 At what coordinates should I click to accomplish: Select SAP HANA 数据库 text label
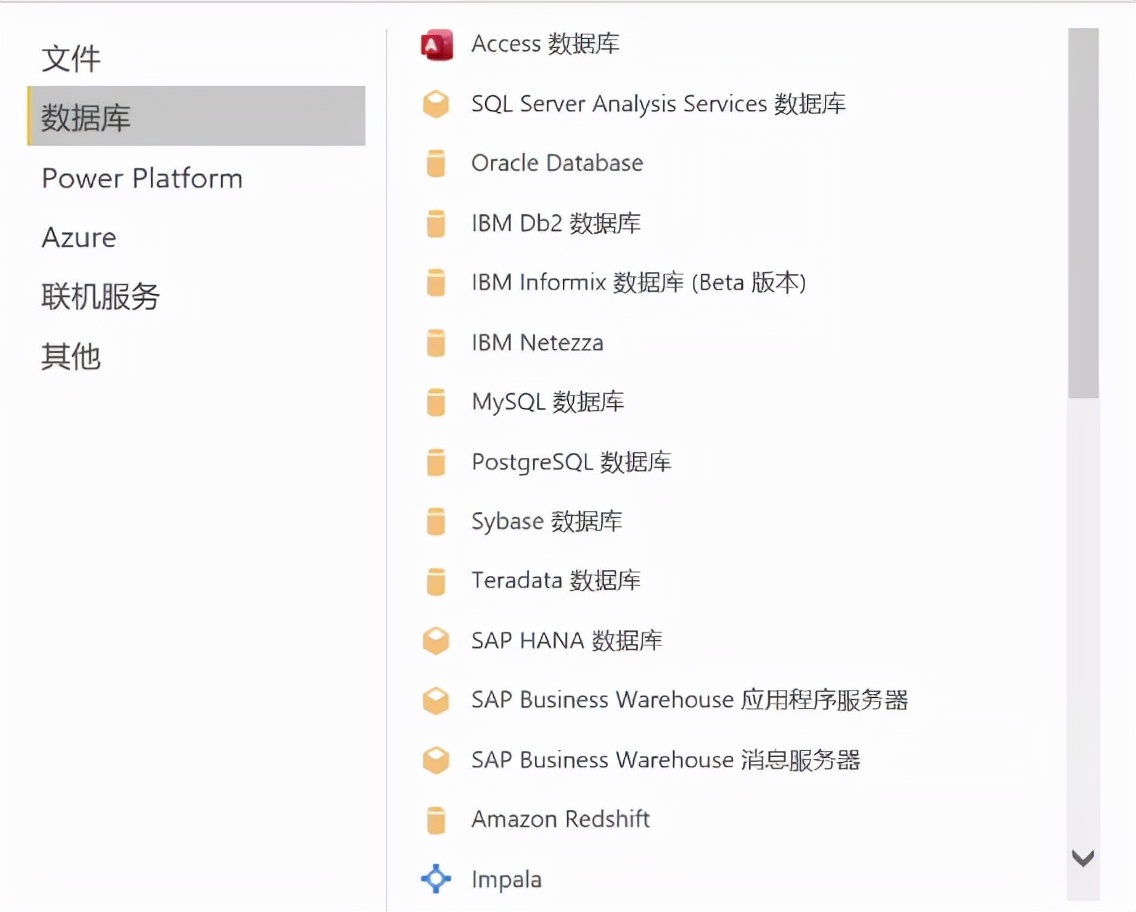[567, 641]
